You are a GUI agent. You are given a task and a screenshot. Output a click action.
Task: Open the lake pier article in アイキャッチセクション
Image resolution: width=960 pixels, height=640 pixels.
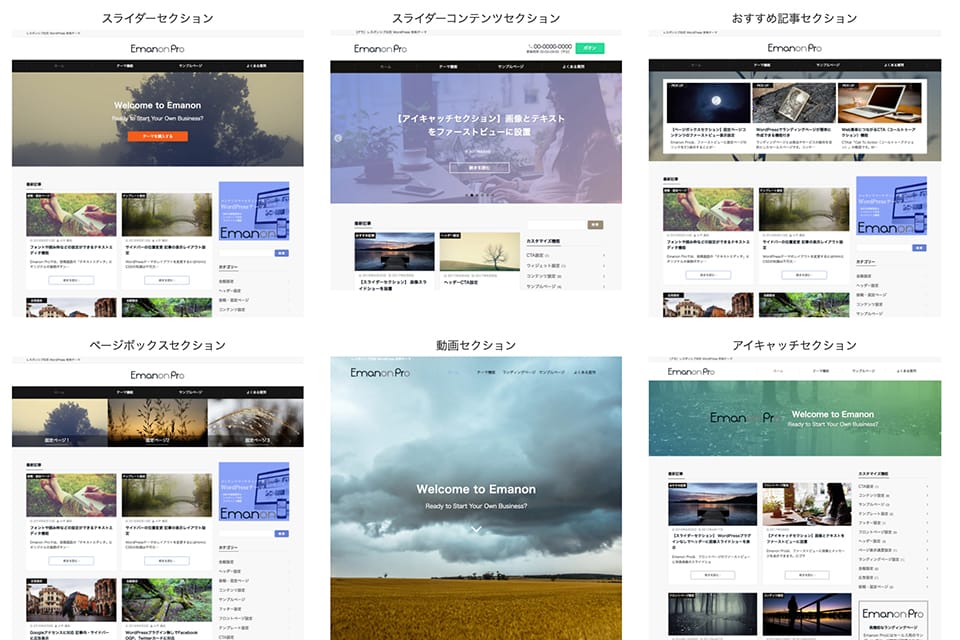click(x=713, y=505)
